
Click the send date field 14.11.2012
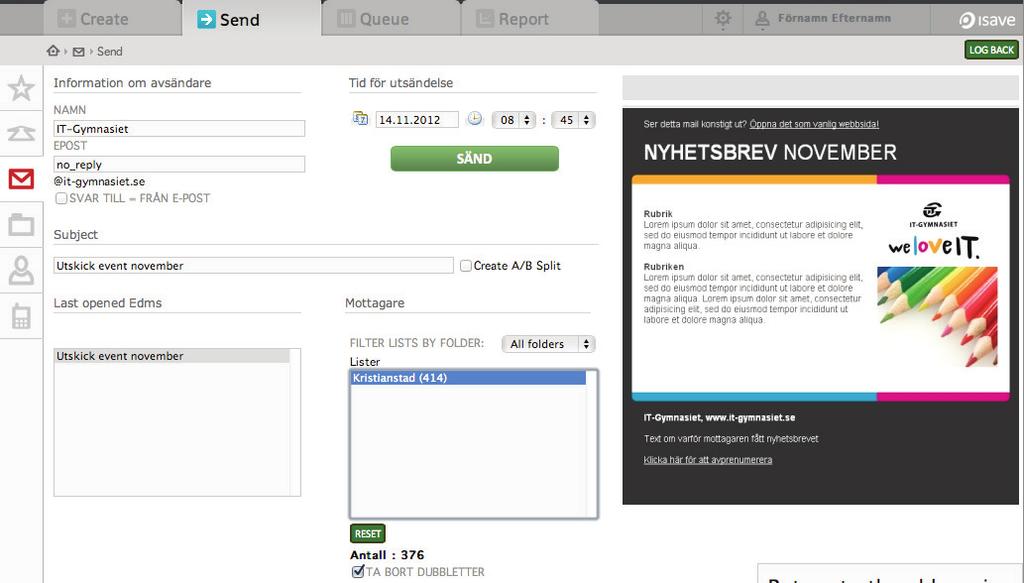(x=417, y=120)
